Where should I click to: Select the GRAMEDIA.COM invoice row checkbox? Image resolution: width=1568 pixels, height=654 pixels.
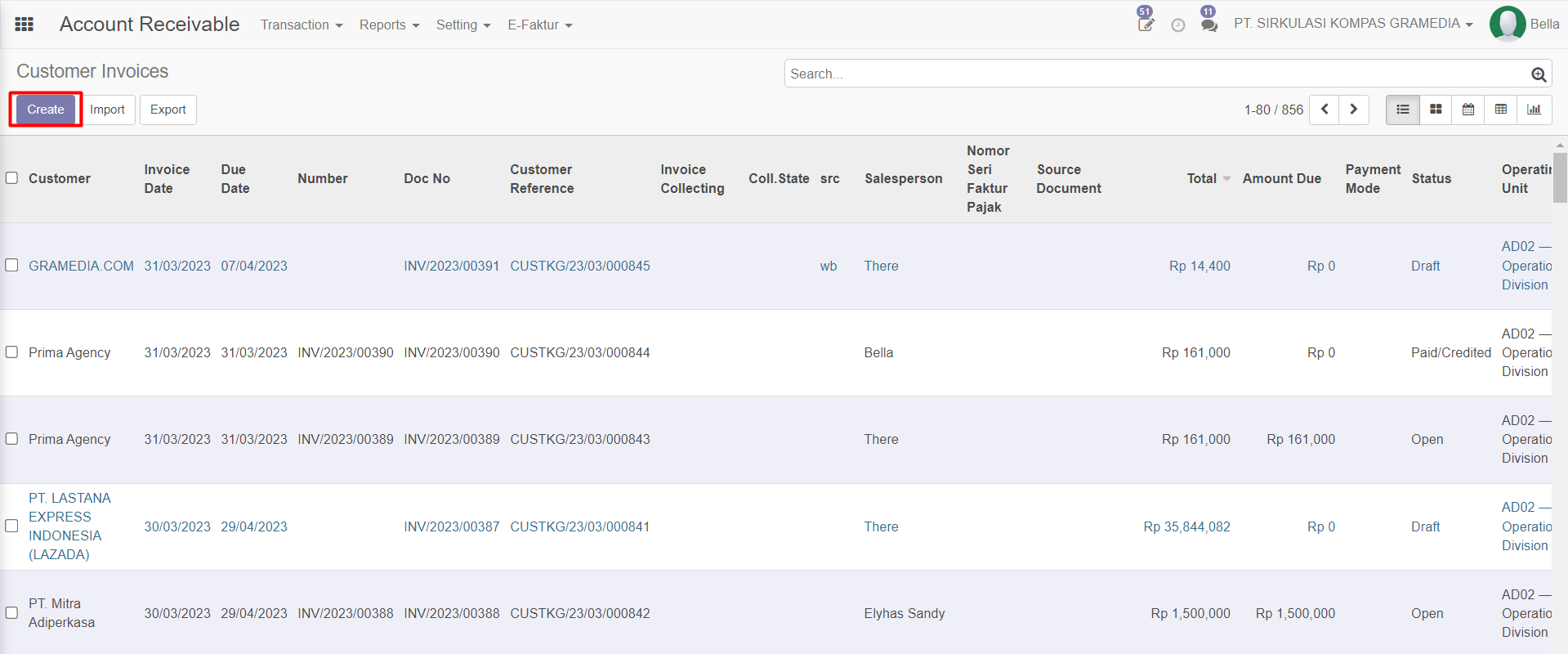[x=11, y=265]
